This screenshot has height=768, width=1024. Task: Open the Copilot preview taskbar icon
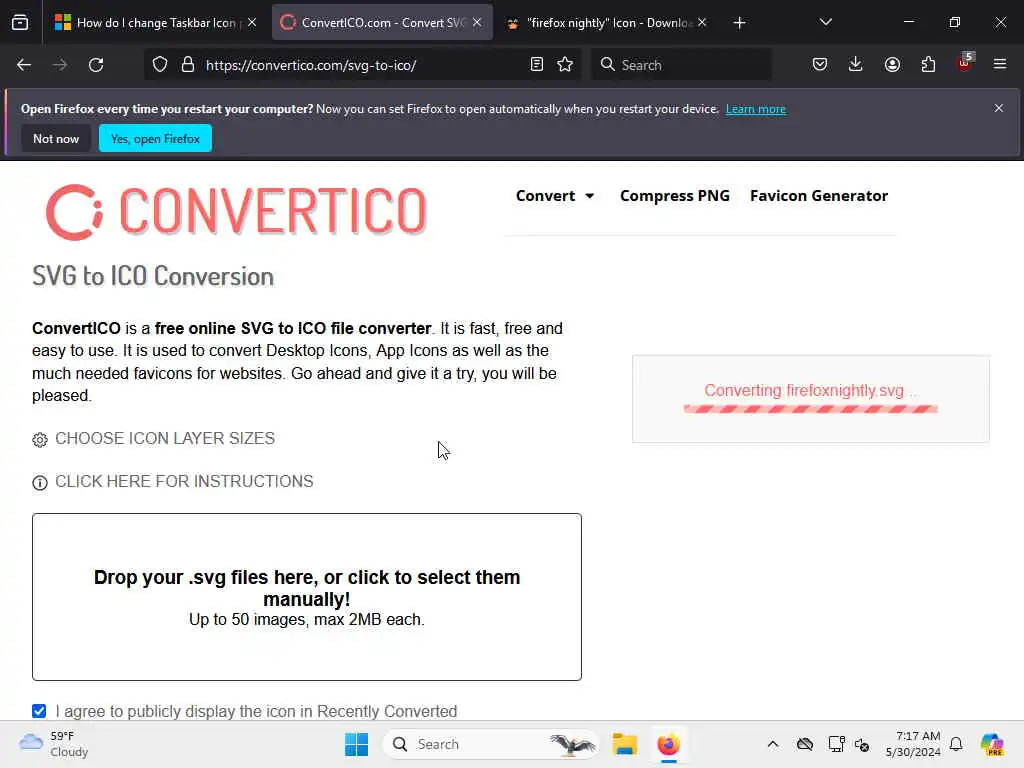pos(992,744)
